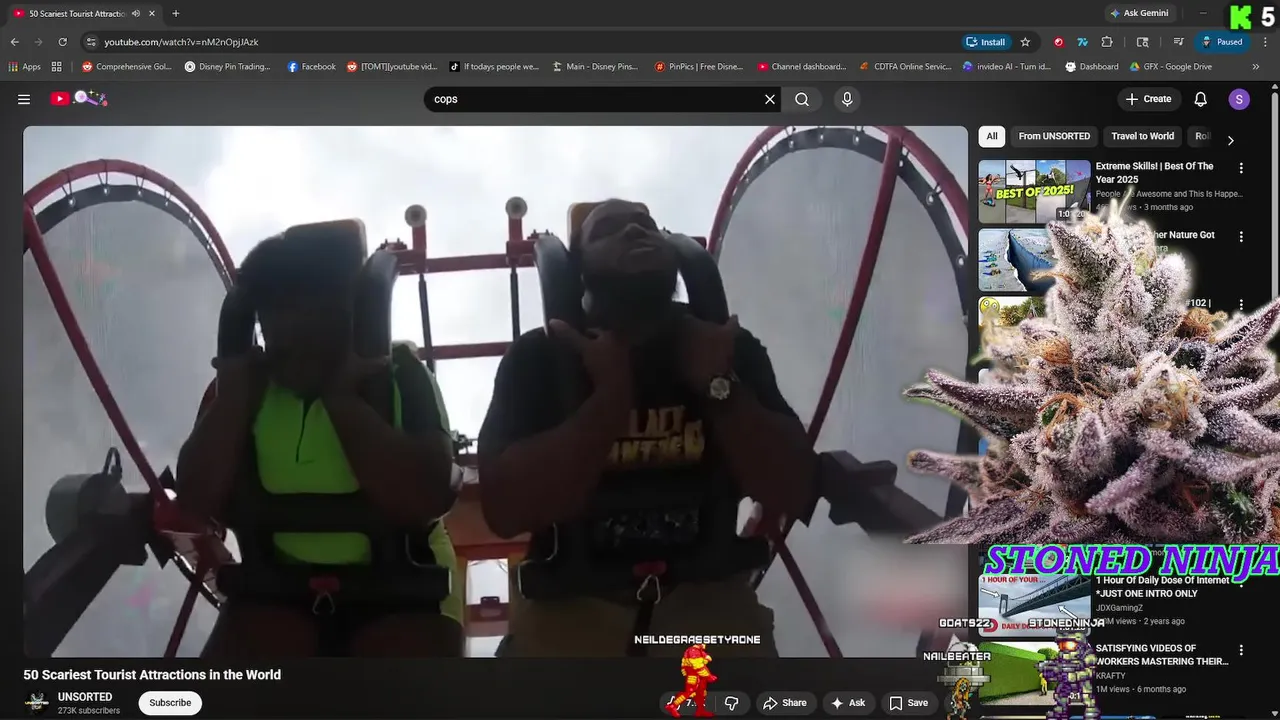Open options for '1 Hour Of Daily Dose Of Internet'

[1241, 582]
